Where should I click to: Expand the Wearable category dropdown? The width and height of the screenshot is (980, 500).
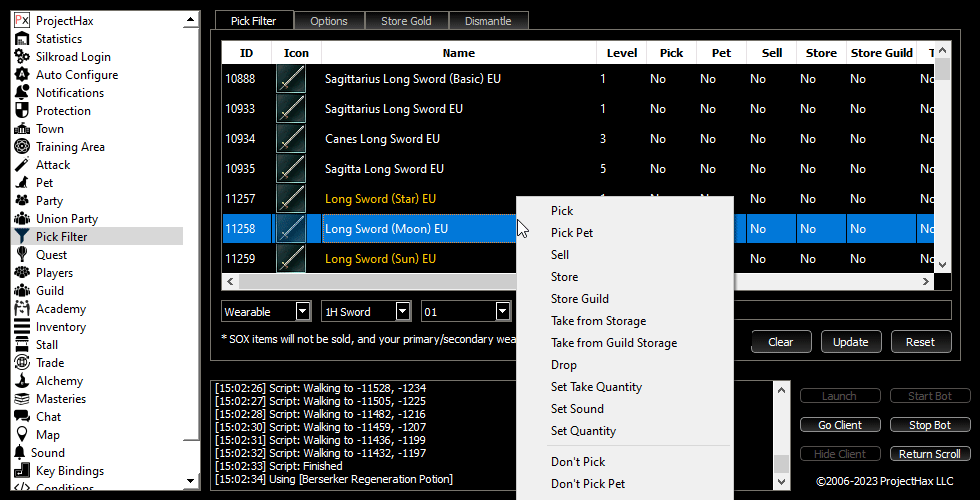pyautogui.click(x=303, y=312)
